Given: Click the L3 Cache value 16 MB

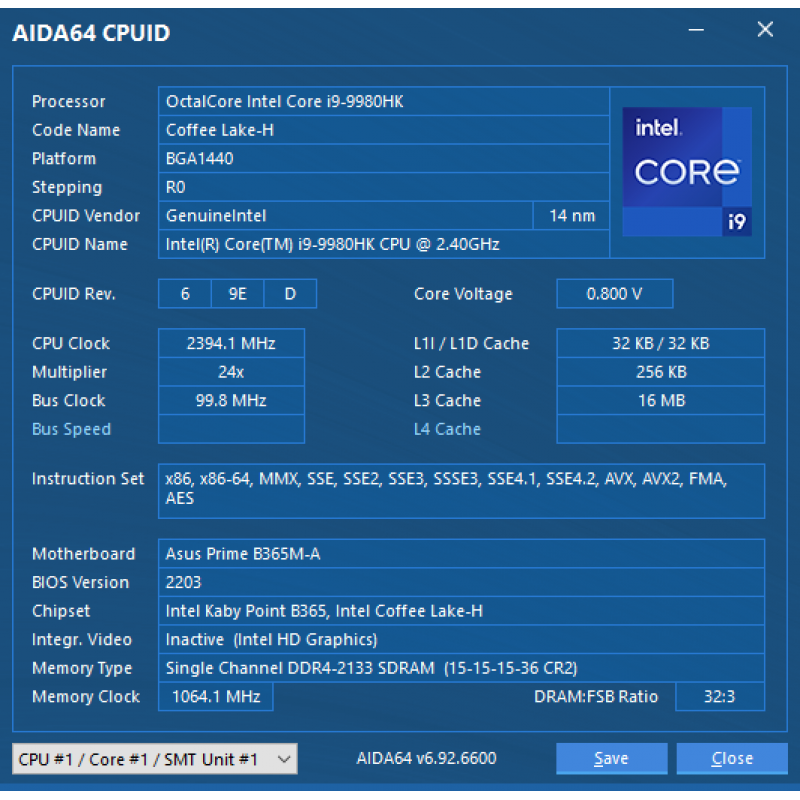Looking at the screenshot, I should (x=661, y=401).
